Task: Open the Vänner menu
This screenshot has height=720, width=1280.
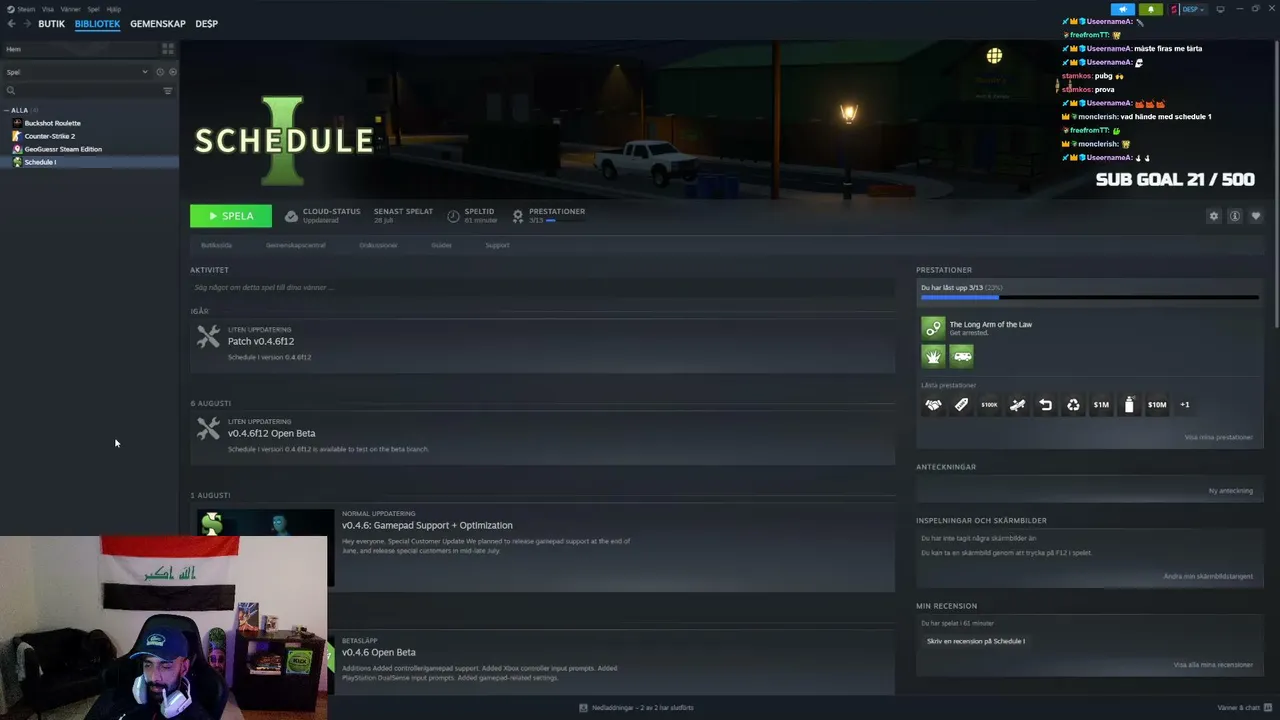Action: pos(70,9)
